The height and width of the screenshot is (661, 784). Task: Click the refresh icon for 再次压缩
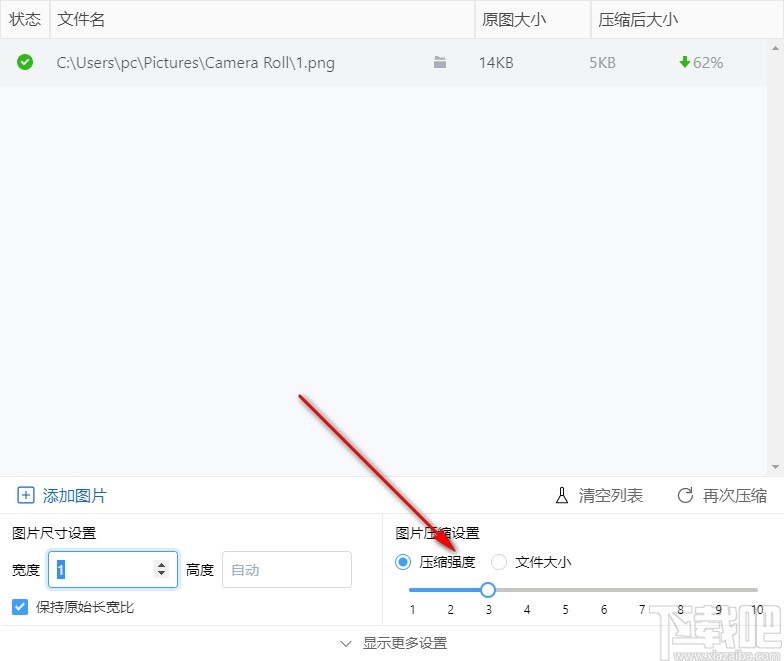(x=685, y=495)
